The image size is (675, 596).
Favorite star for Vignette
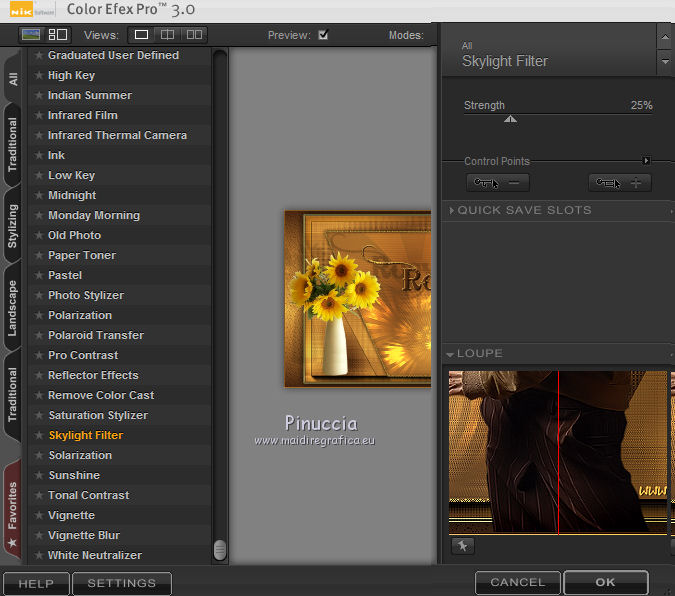39,515
